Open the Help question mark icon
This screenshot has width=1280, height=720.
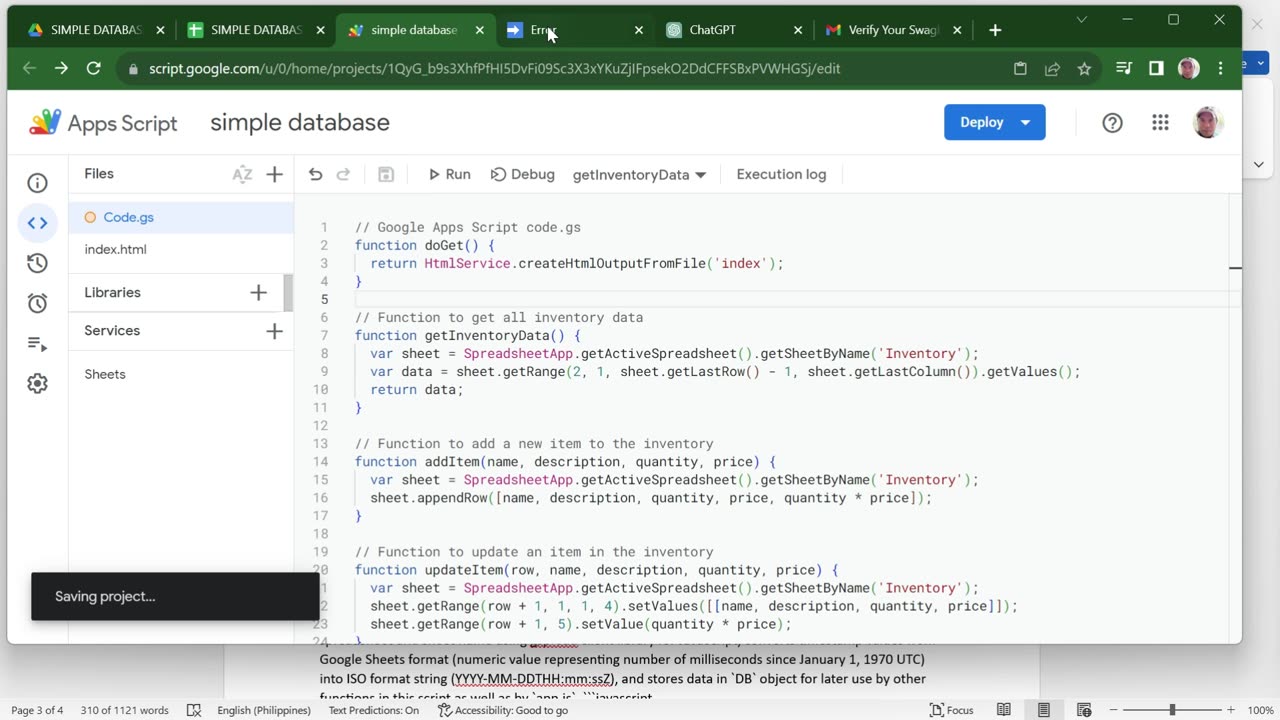coord(1112,123)
